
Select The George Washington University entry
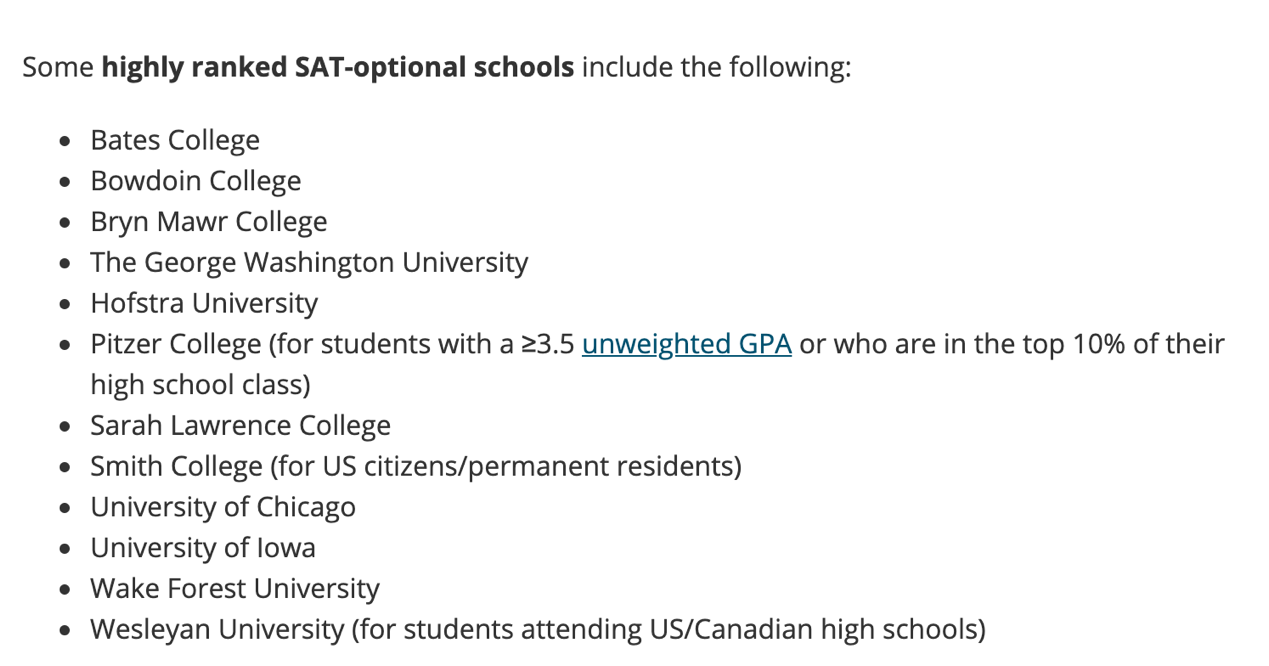pos(309,263)
